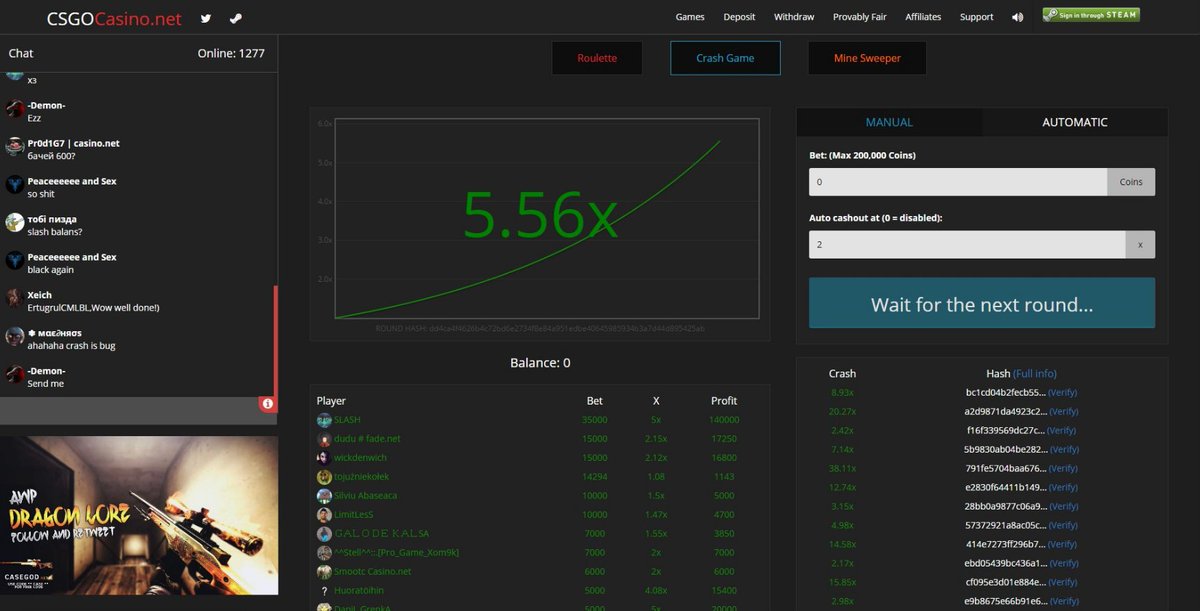The height and width of the screenshot is (611, 1200).
Task: Verify hash for 38.11x crash
Action: 1063,468
